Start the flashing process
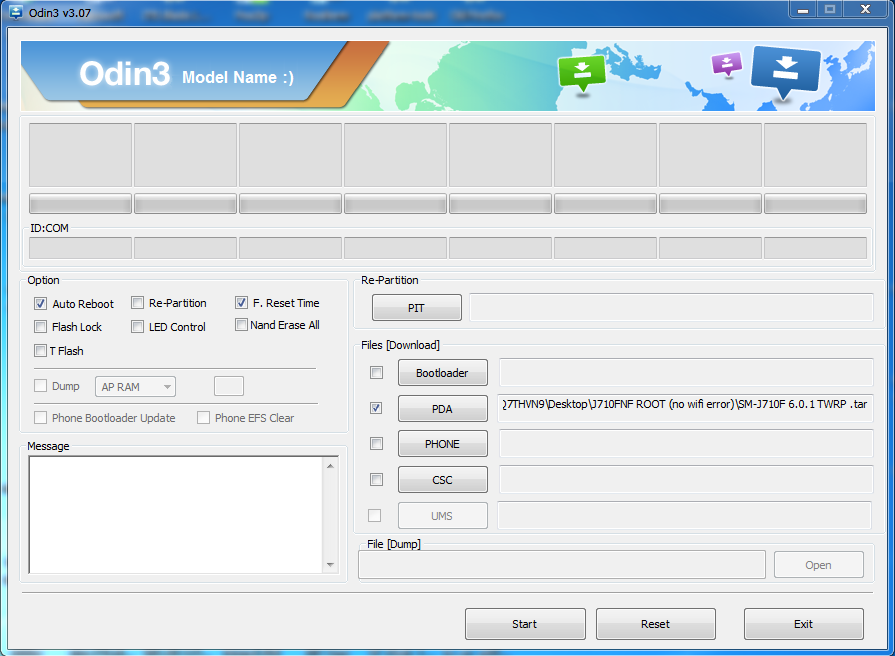Viewport: 895px width, 656px height. (x=525, y=624)
